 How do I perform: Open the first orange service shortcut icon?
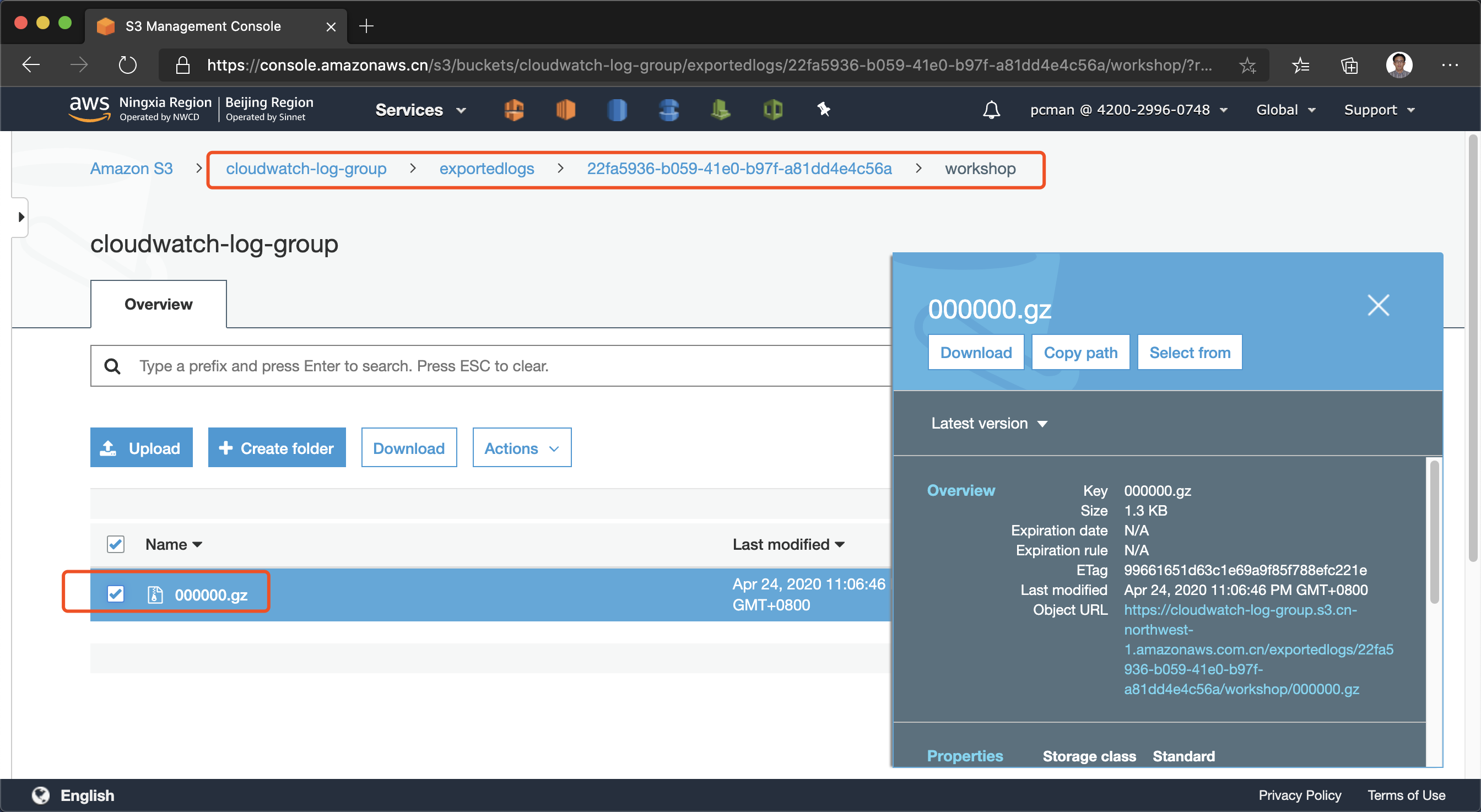coord(514,109)
